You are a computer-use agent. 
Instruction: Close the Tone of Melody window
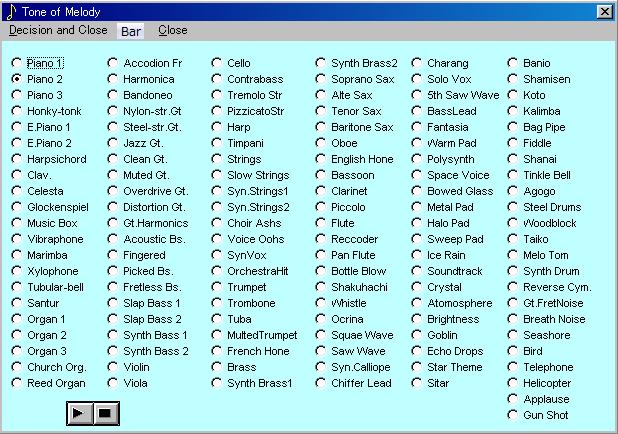[603, 11]
